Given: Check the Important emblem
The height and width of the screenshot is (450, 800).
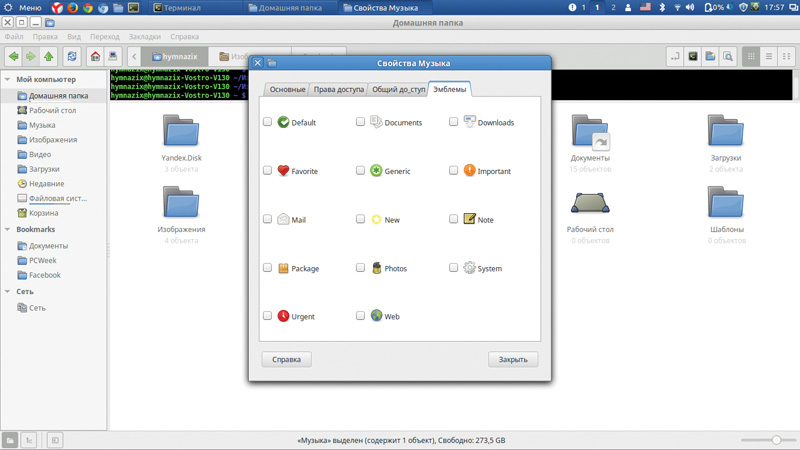Looking at the screenshot, I should (x=453, y=171).
